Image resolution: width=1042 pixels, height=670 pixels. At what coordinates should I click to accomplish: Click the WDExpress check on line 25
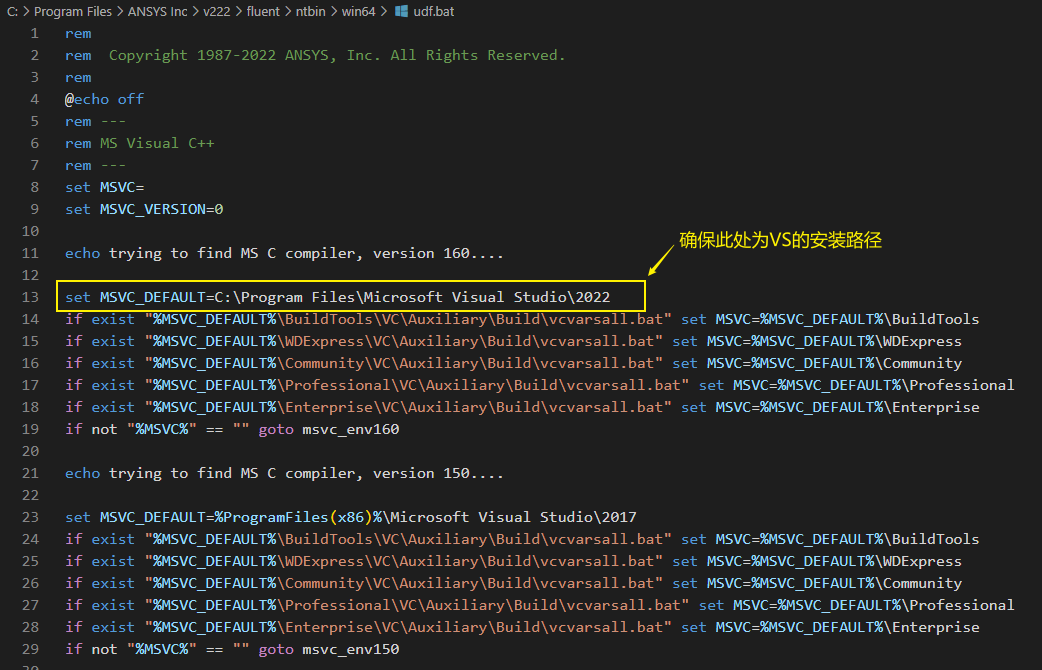(513, 561)
